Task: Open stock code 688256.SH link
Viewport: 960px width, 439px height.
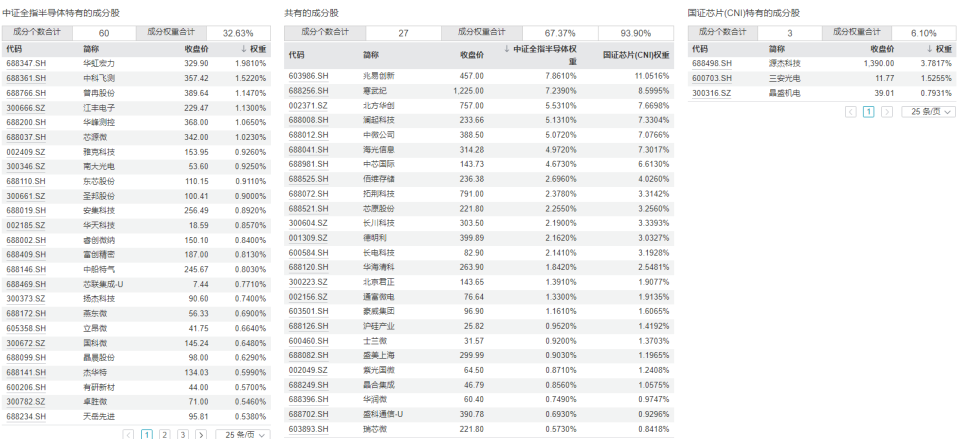Action: click(309, 91)
